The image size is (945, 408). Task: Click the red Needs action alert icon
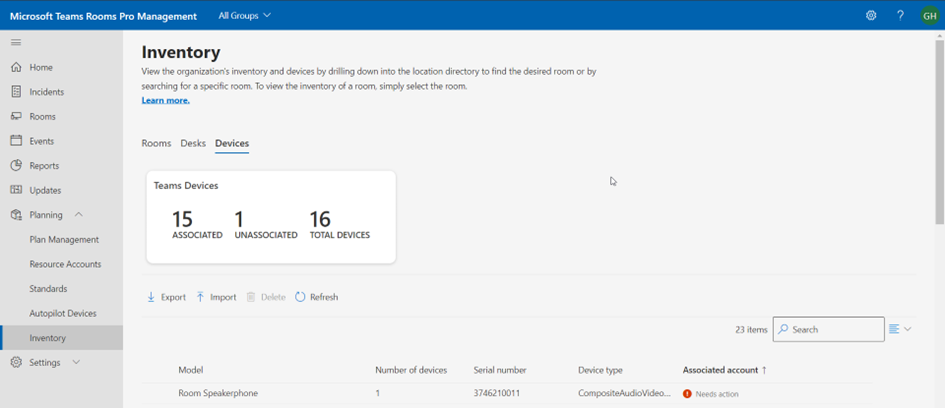pyautogui.click(x=687, y=394)
